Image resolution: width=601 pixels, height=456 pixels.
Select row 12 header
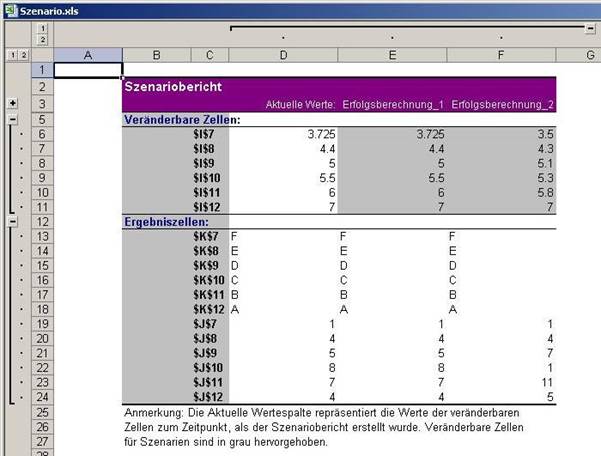[42, 221]
